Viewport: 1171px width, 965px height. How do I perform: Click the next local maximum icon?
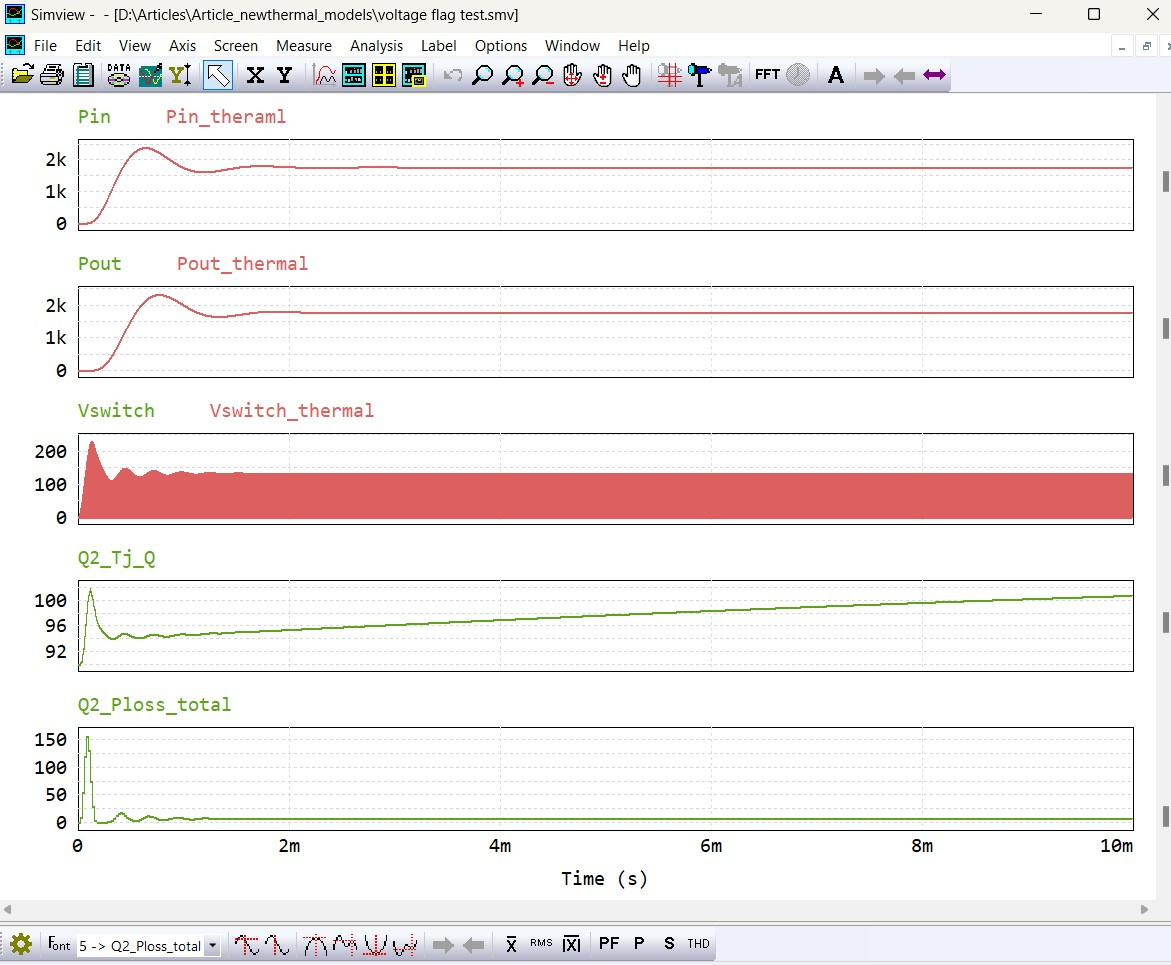pos(315,945)
